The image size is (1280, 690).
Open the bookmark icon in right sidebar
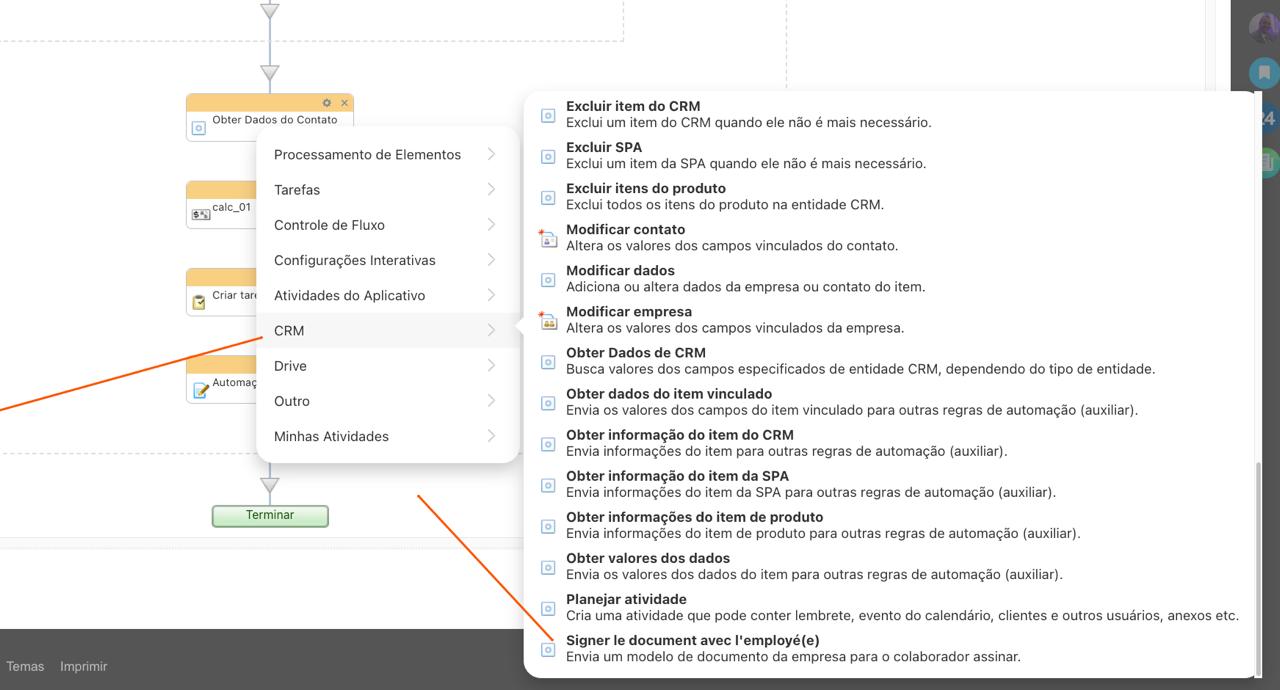(x=1263, y=72)
